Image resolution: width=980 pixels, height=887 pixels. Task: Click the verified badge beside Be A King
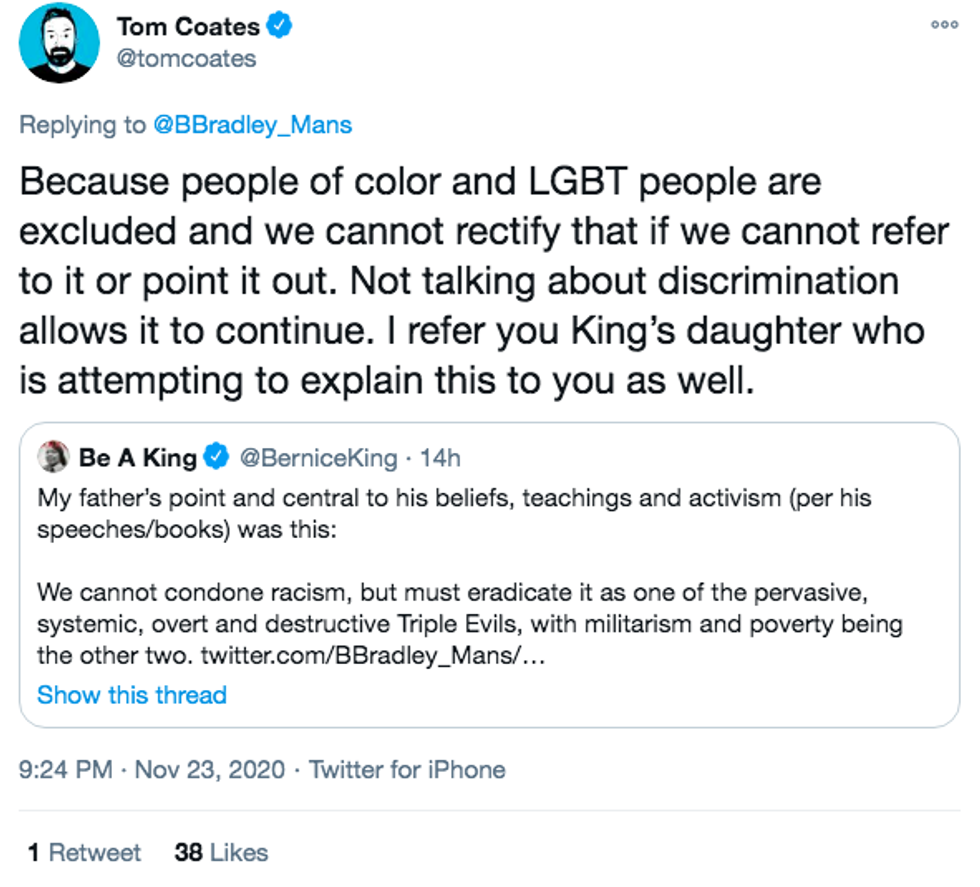click(x=216, y=458)
